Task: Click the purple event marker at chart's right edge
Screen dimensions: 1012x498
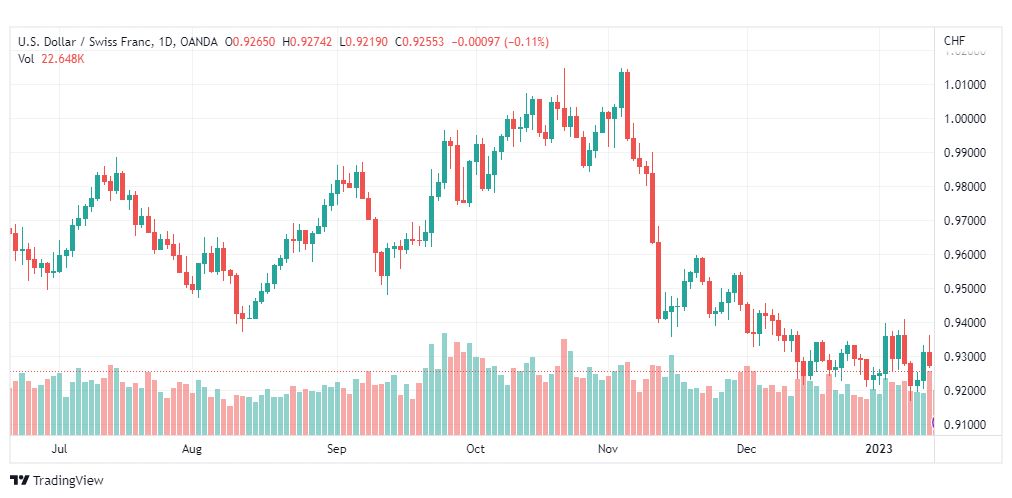Action: 932,423
